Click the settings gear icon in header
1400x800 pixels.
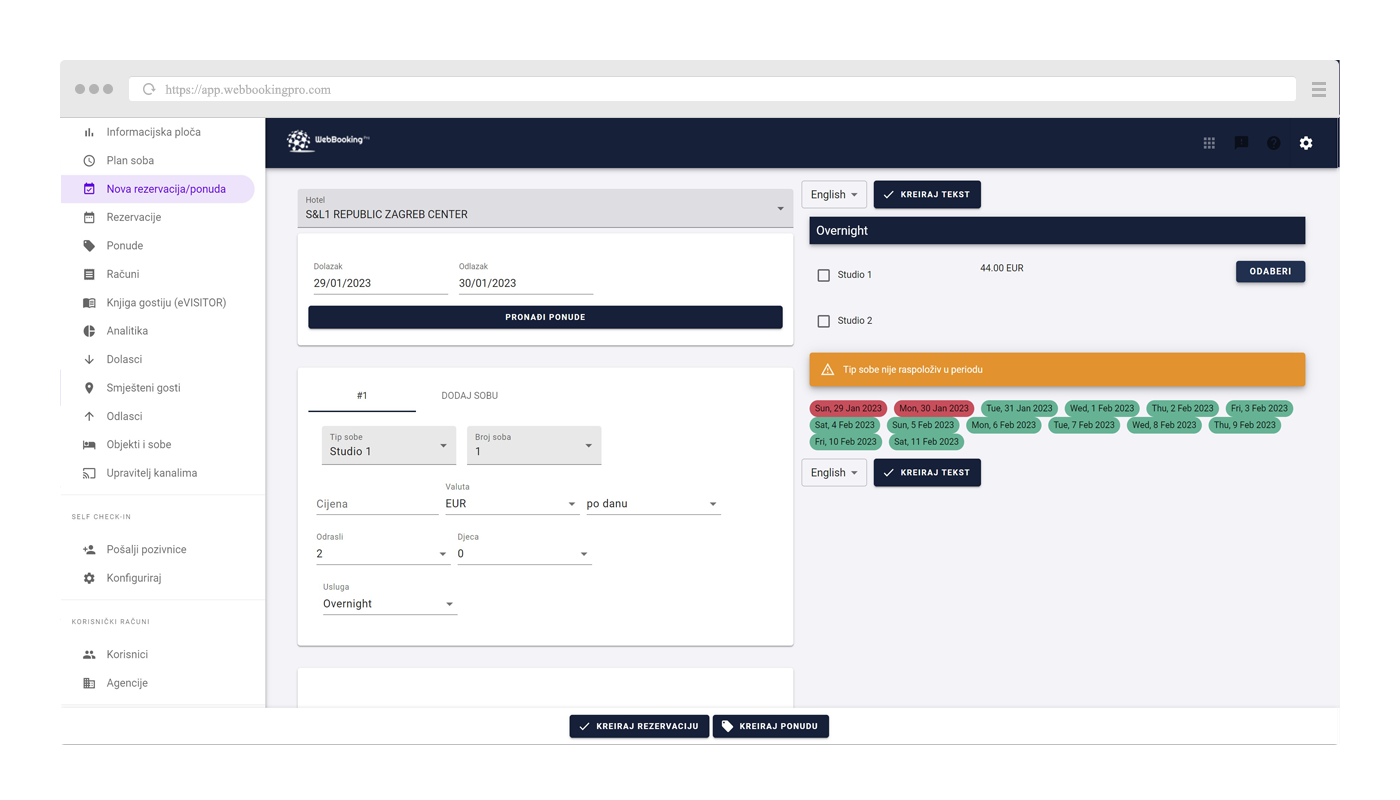pyautogui.click(x=1305, y=143)
